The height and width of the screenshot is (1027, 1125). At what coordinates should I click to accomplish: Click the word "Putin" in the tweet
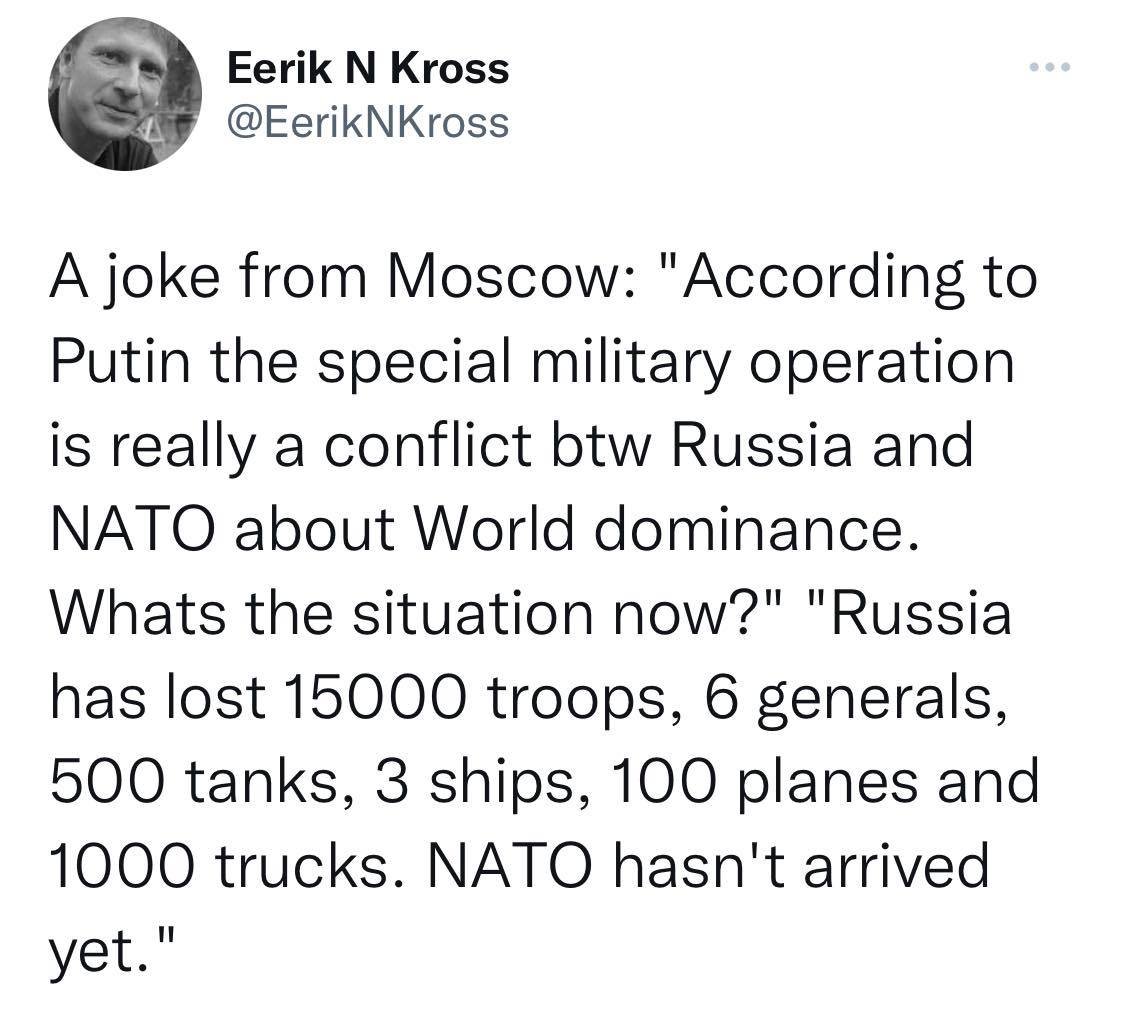pyautogui.click(x=120, y=360)
